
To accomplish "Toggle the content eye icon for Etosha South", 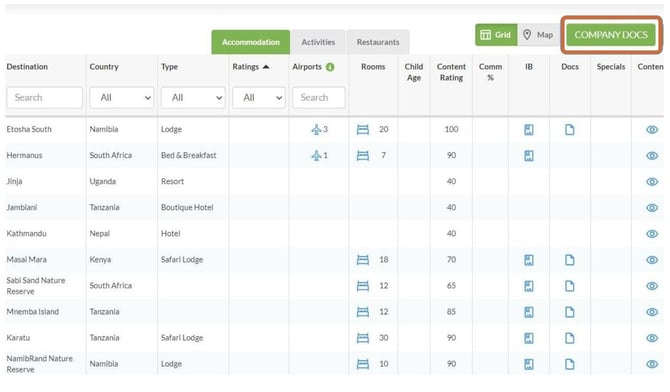I will tap(652, 130).
